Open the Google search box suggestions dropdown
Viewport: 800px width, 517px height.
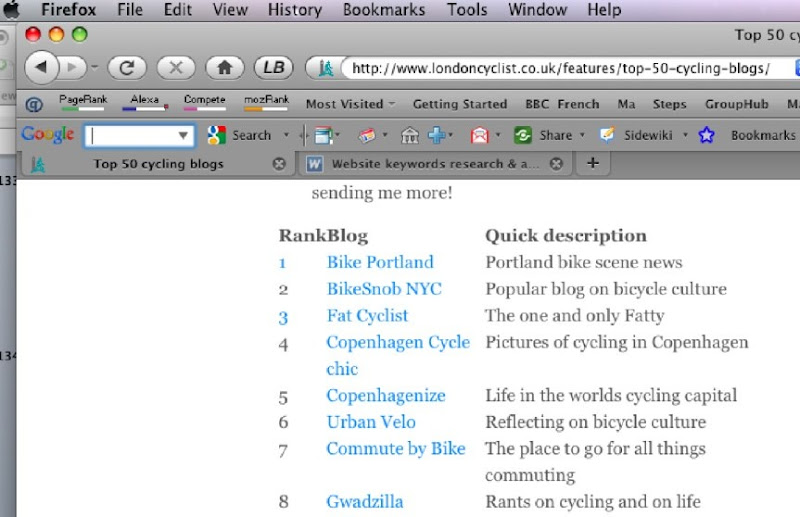(x=183, y=136)
